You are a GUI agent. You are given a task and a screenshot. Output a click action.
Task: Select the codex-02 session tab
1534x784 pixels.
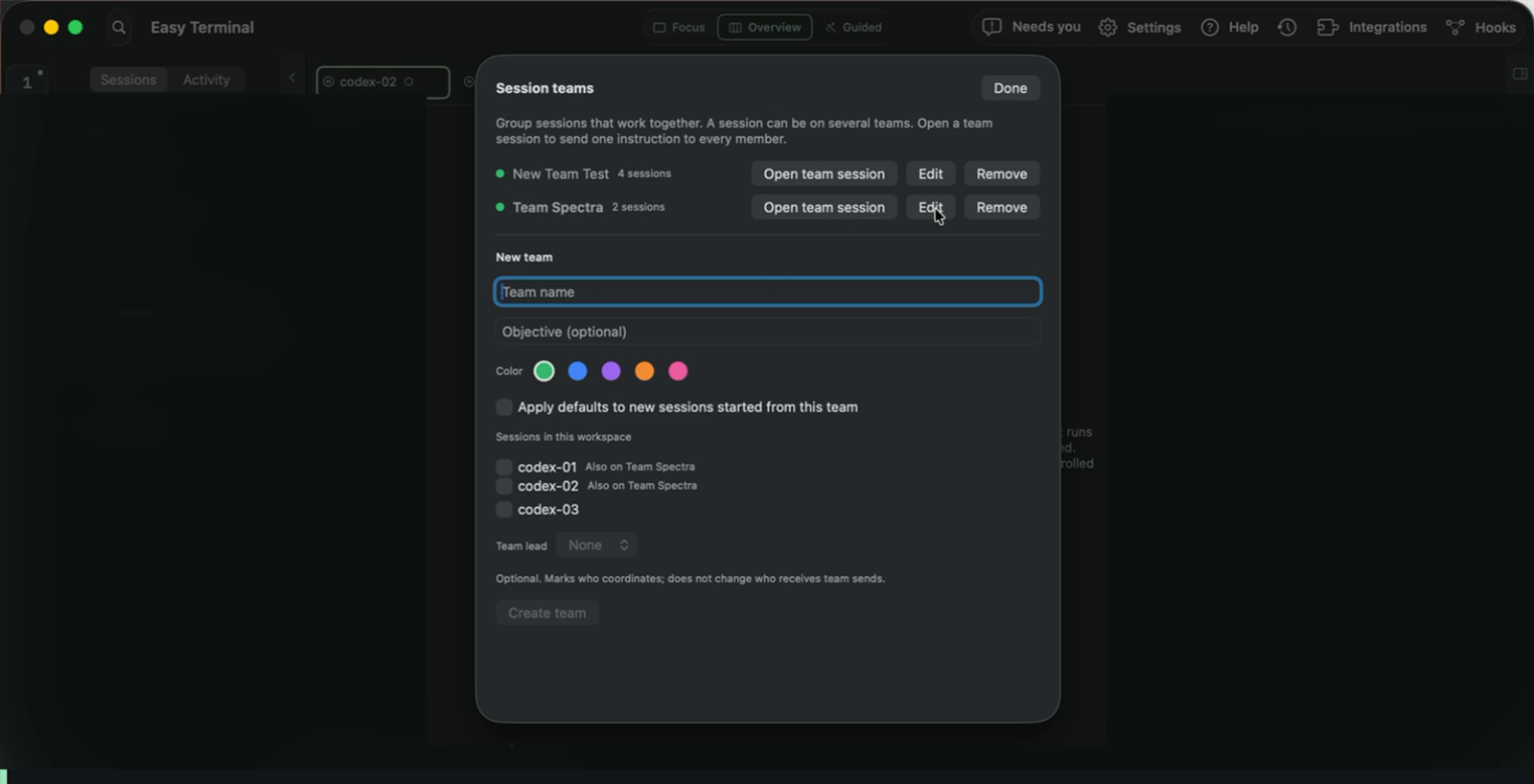point(383,81)
